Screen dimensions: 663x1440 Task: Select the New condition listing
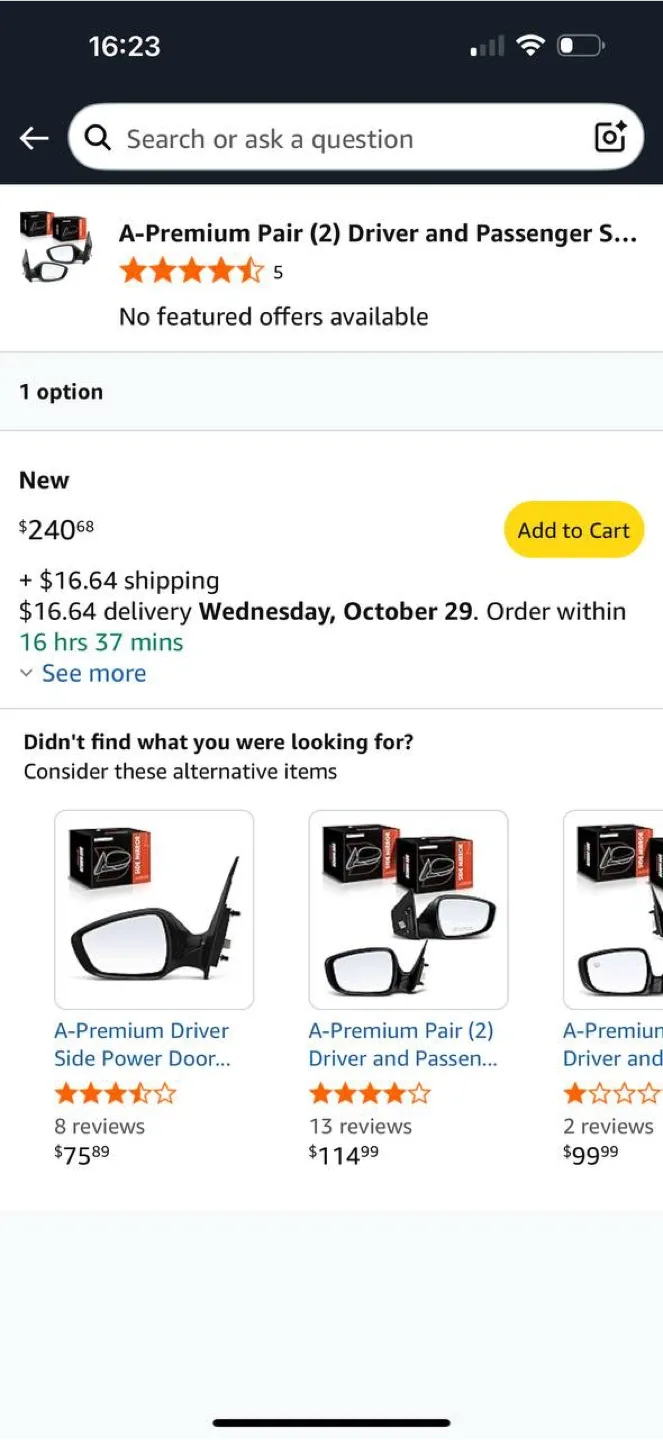tap(43, 480)
